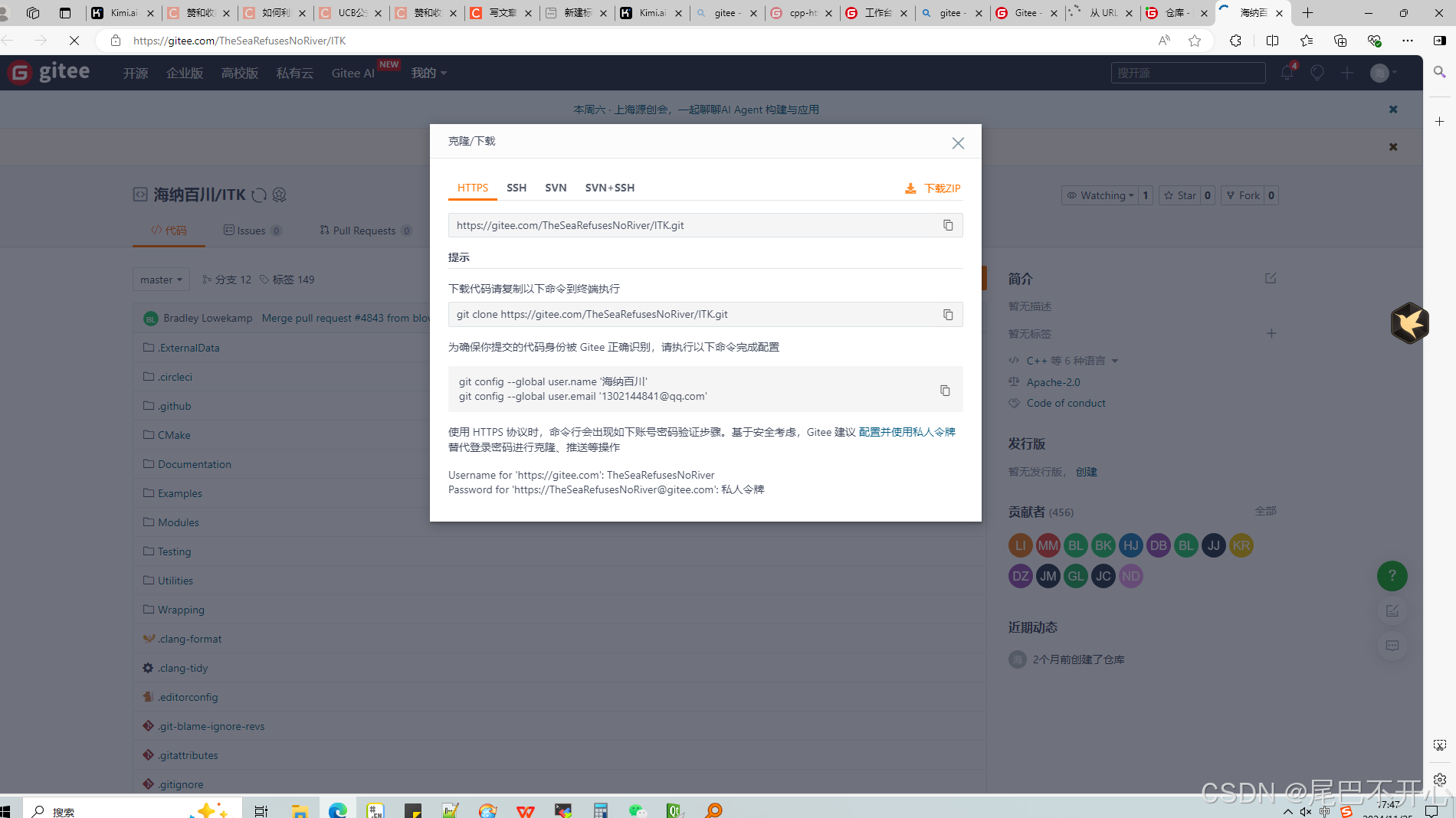Image resolution: width=1456 pixels, height=818 pixels.
Task: Open Microsoft Edge from the taskbar
Action: tap(338, 810)
